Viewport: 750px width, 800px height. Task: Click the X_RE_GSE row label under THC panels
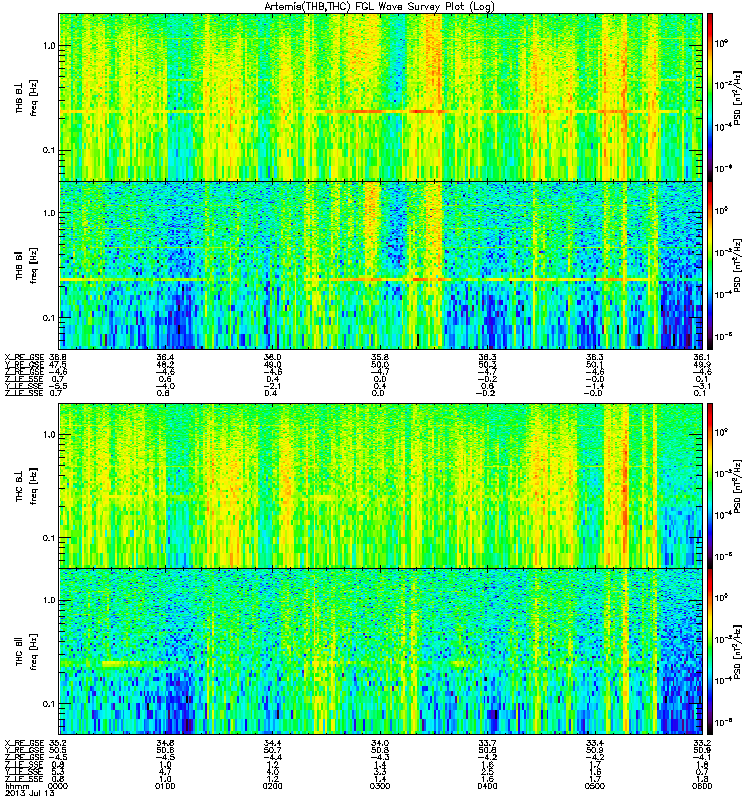click(24, 743)
